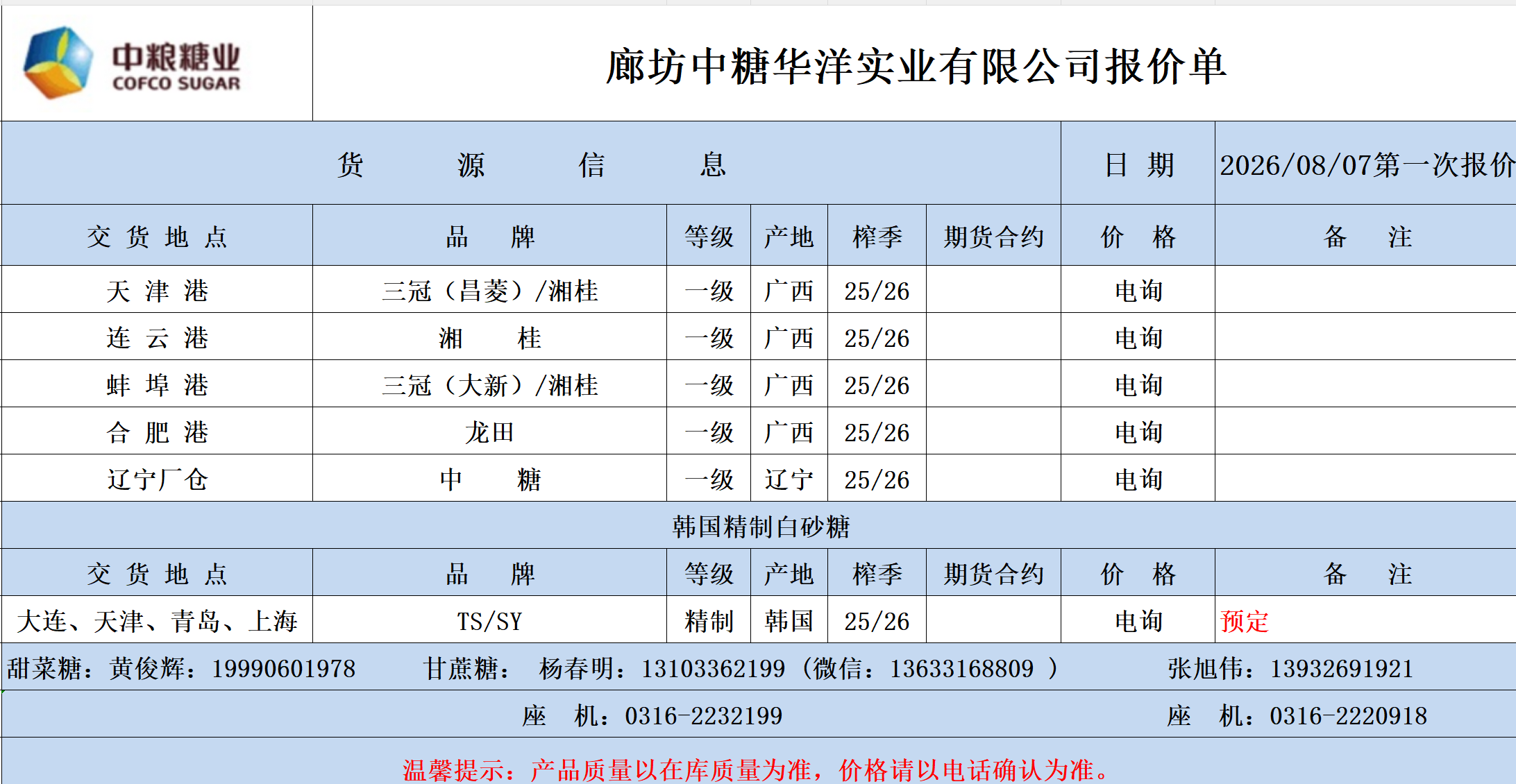Click the 中糖 brand cell in 辽宁厂仓 row

pos(489,479)
